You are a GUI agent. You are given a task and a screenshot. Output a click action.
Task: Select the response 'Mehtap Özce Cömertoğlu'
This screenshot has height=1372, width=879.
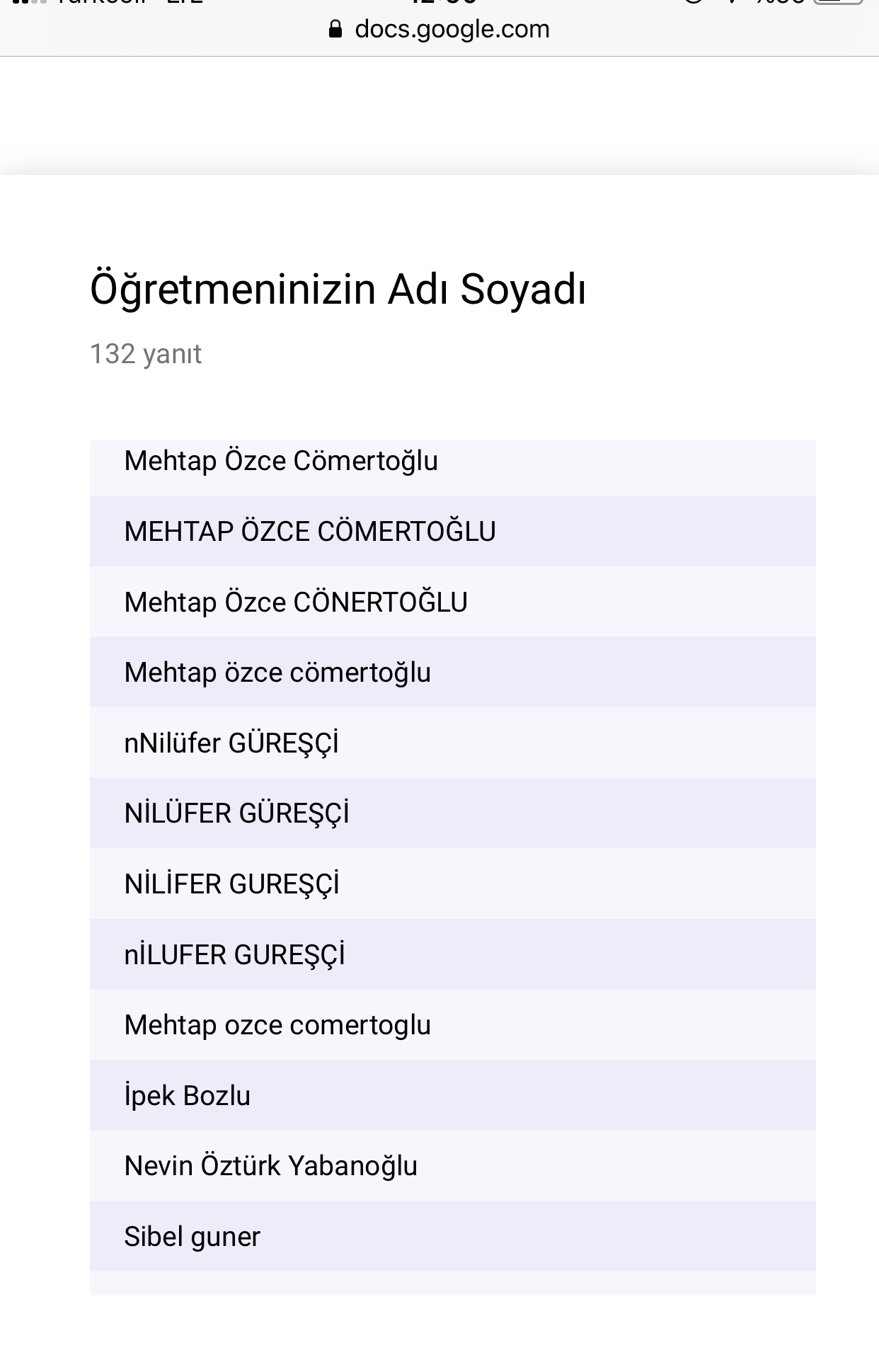pos(281,460)
